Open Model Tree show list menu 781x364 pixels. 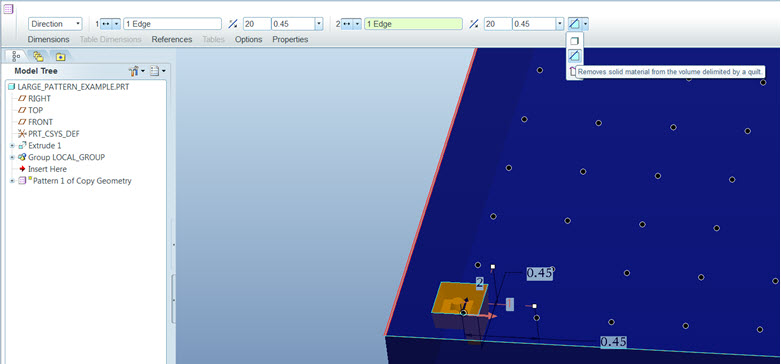click(157, 72)
